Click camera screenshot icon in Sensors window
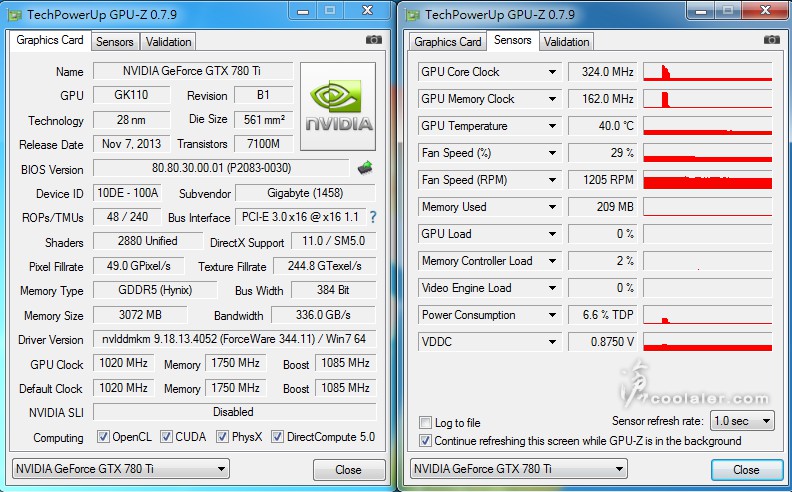This screenshot has width=792, height=492. coord(771,40)
